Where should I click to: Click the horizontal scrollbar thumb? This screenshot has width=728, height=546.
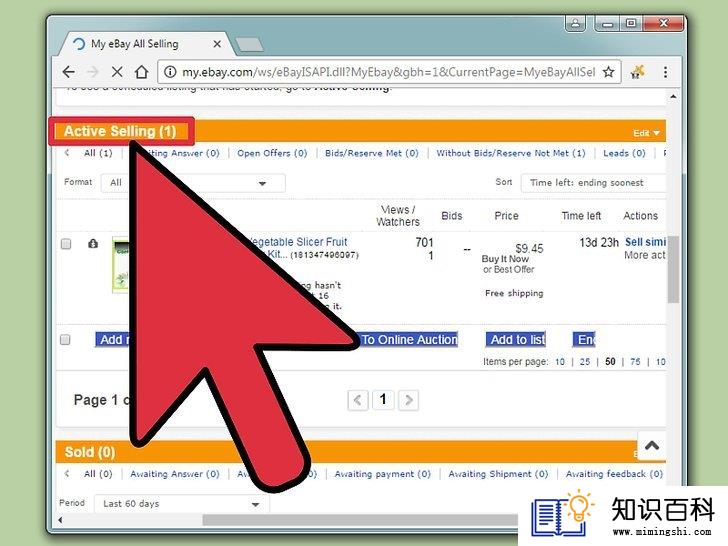click(360, 520)
